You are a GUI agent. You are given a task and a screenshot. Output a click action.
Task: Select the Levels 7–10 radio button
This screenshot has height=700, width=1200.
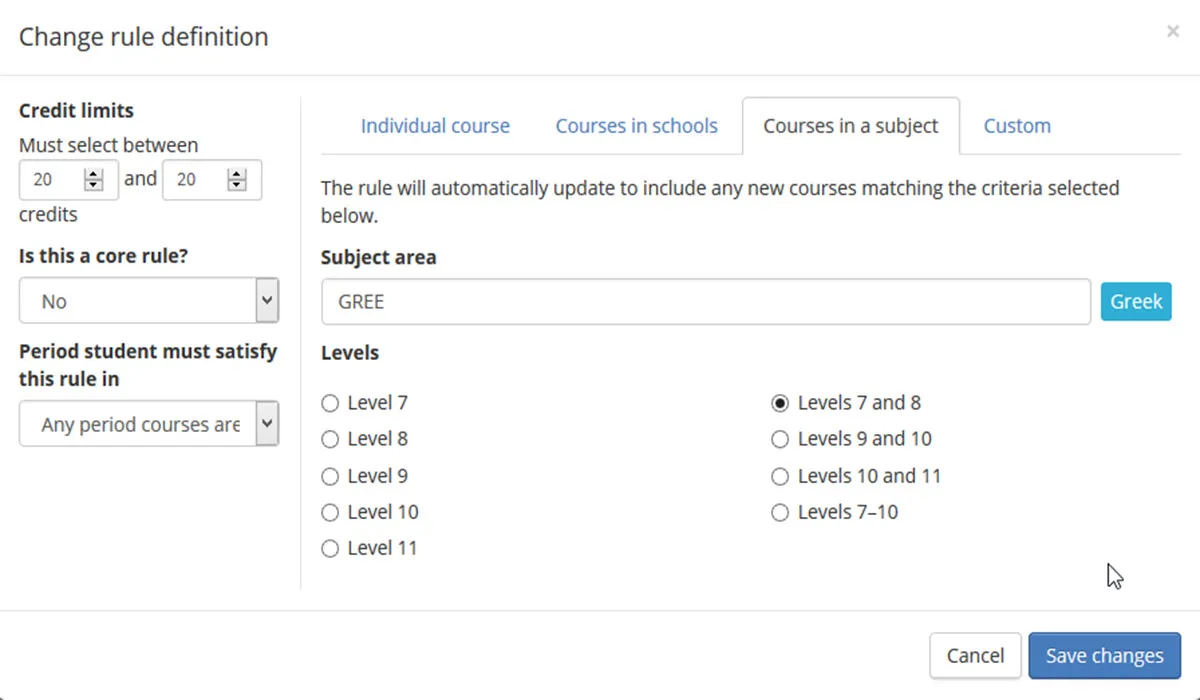coord(780,513)
